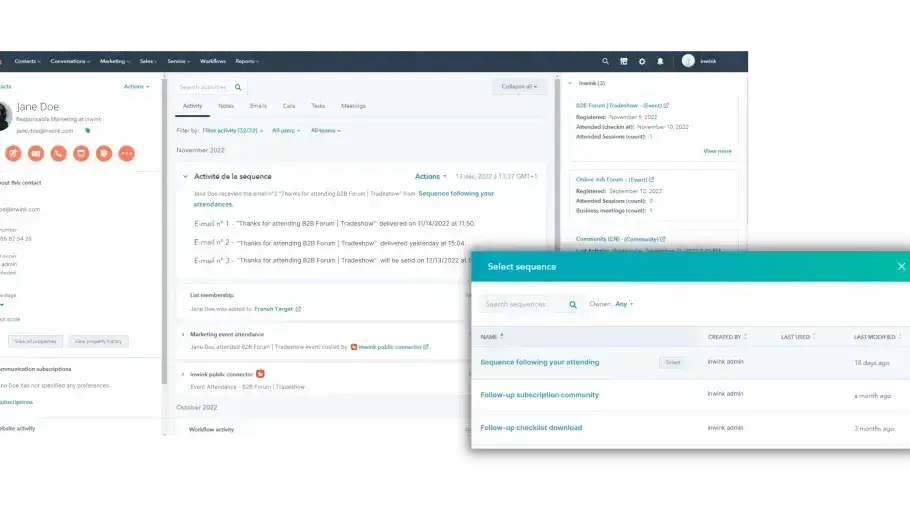Screen dimensions: 910x512
Task: Expand the Collapse all dropdown
Action: (x=519, y=87)
